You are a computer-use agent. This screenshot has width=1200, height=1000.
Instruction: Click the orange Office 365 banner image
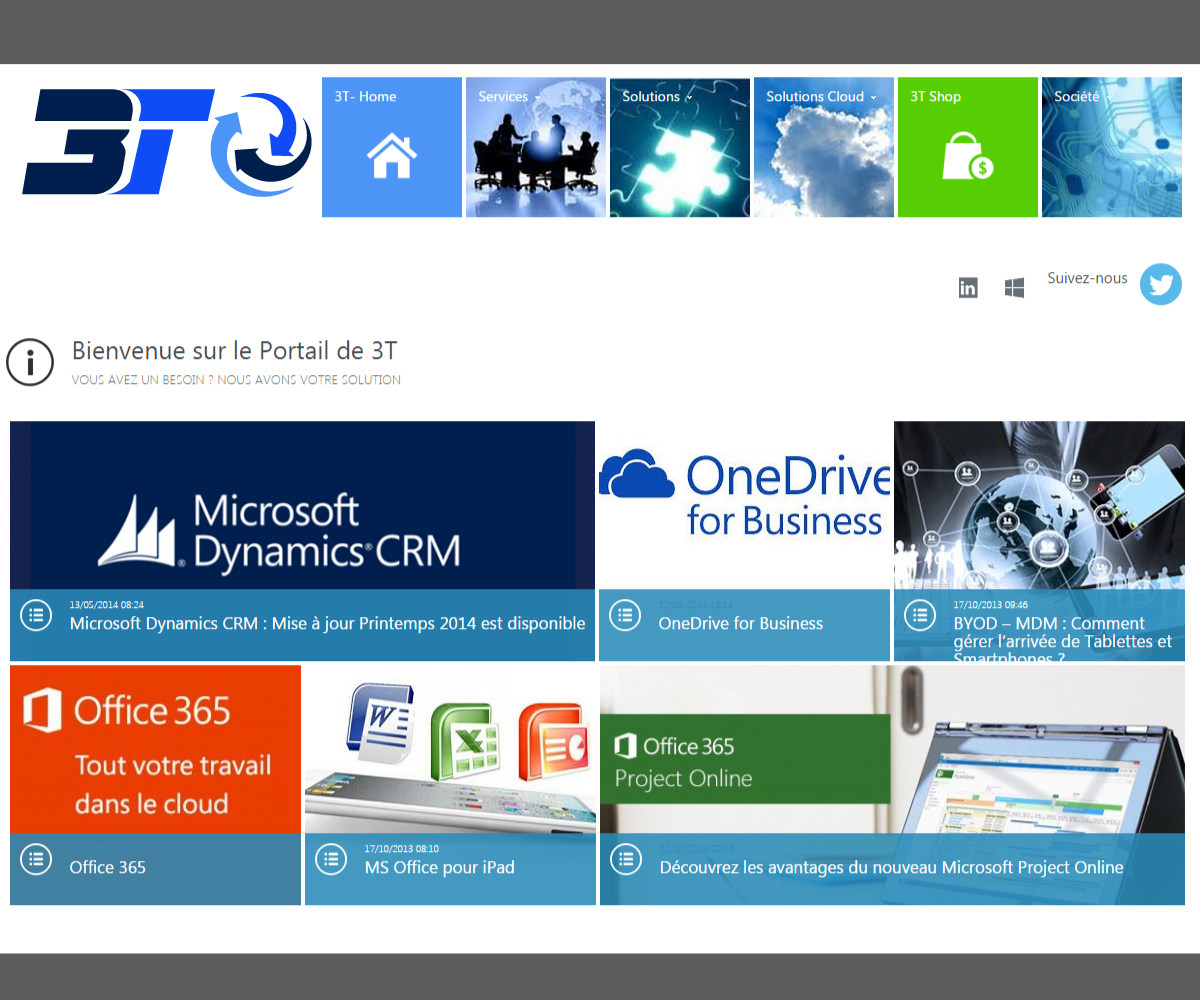(155, 749)
